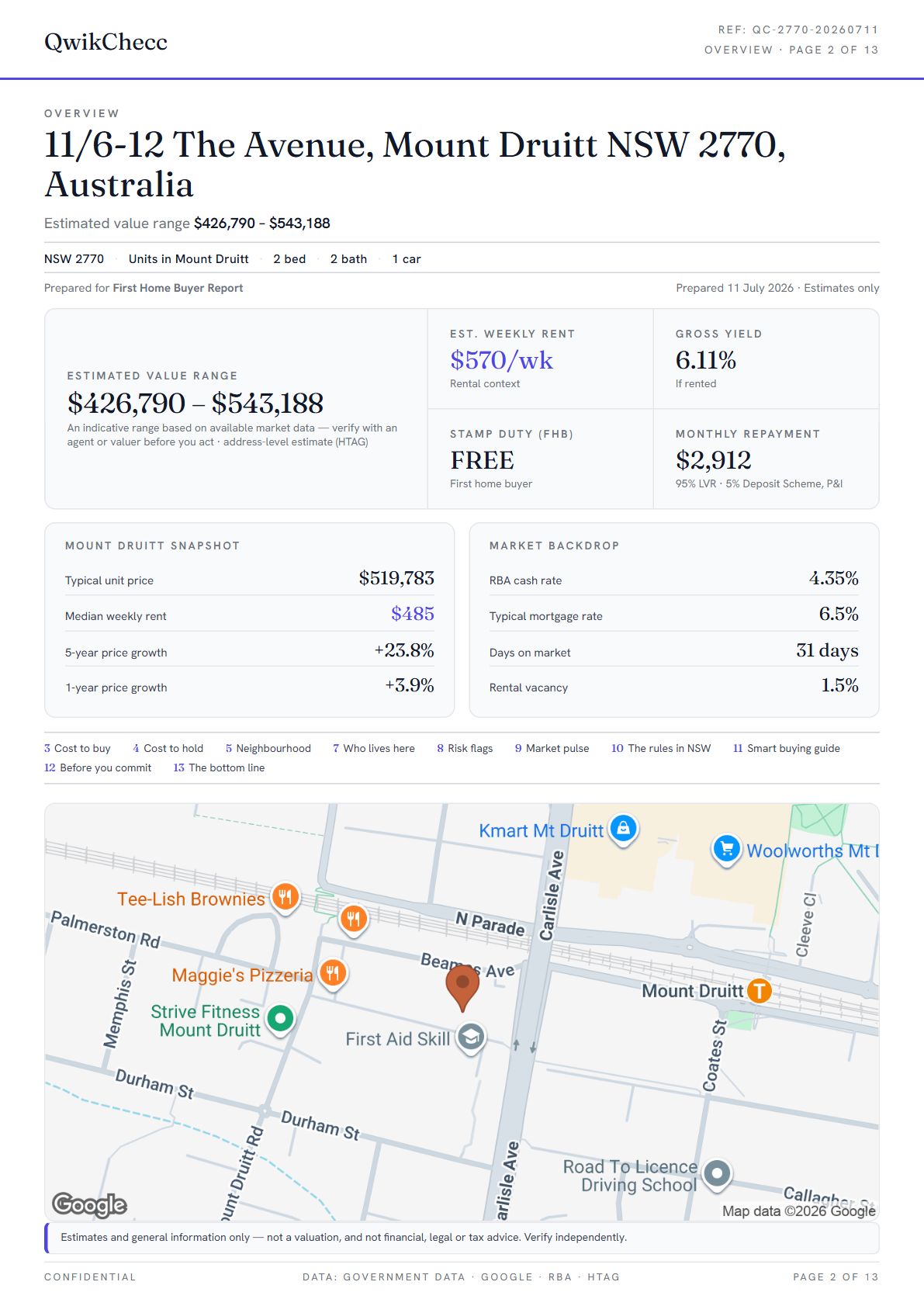Go to The rules in NSW section

[x=661, y=748]
